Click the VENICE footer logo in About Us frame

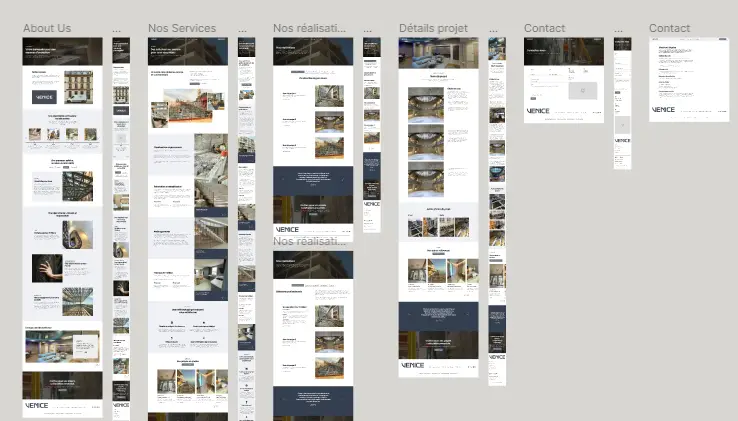[x=37, y=405]
